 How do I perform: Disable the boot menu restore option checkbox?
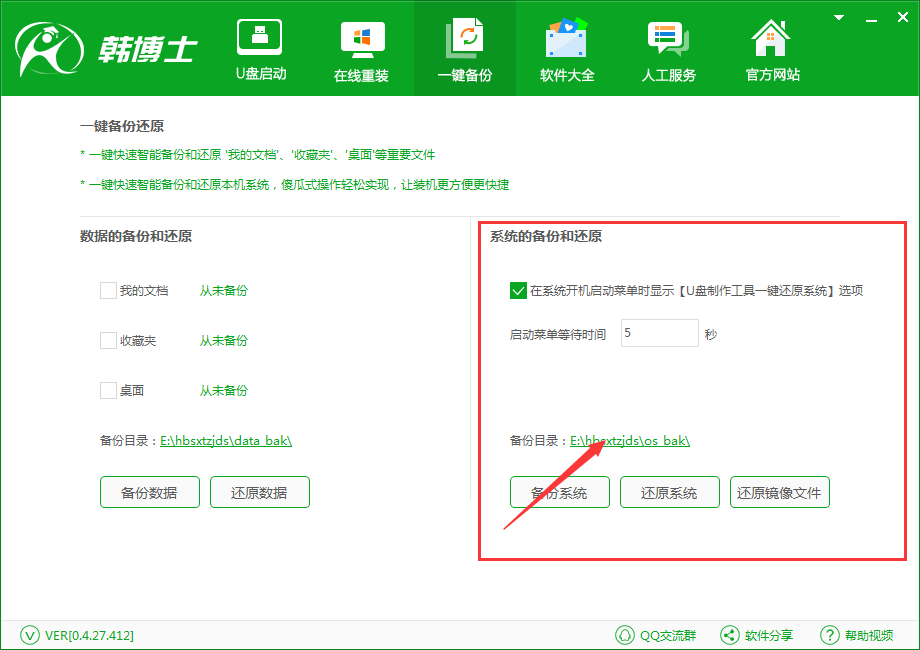point(518,291)
